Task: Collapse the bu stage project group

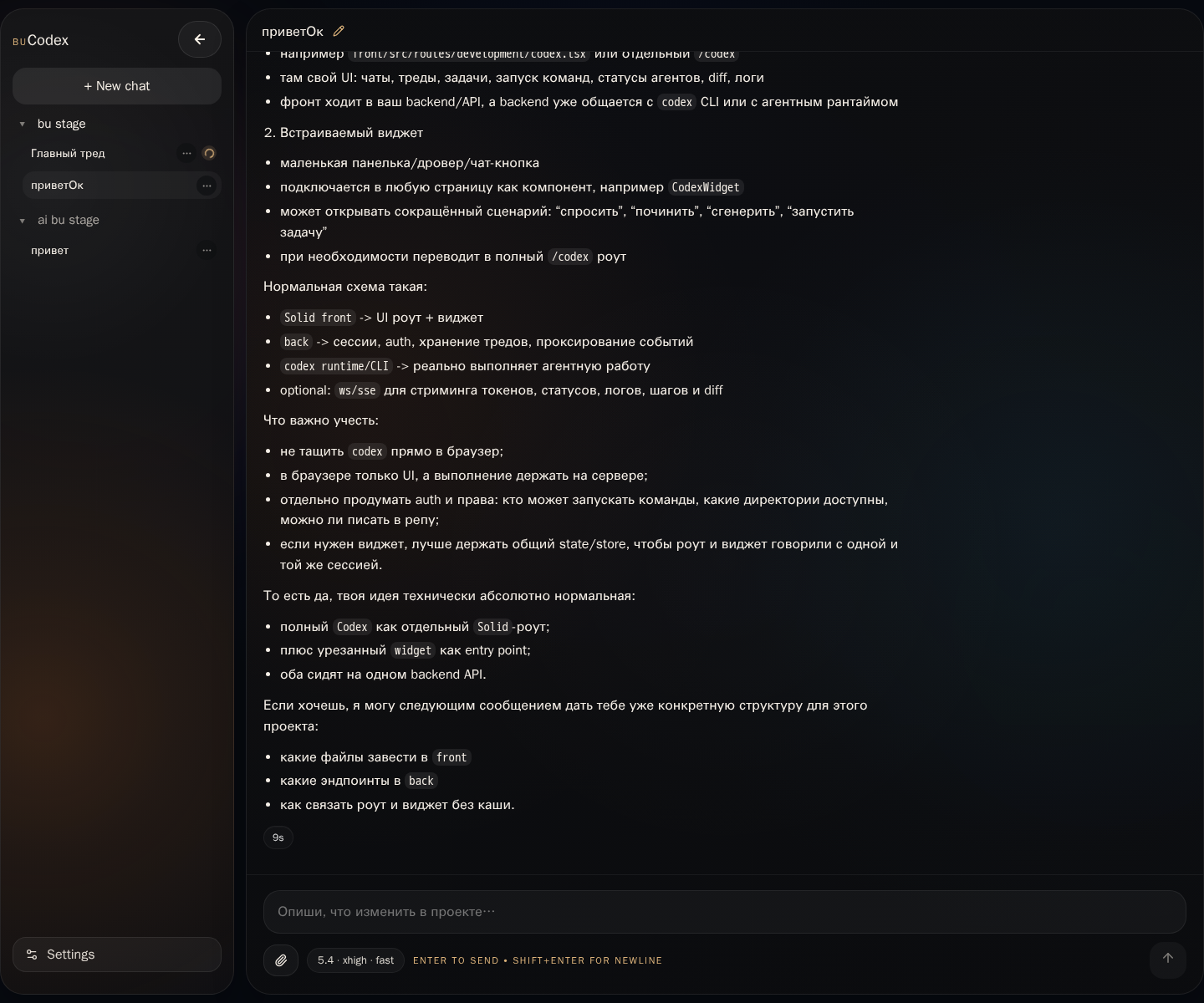Action: point(23,125)
